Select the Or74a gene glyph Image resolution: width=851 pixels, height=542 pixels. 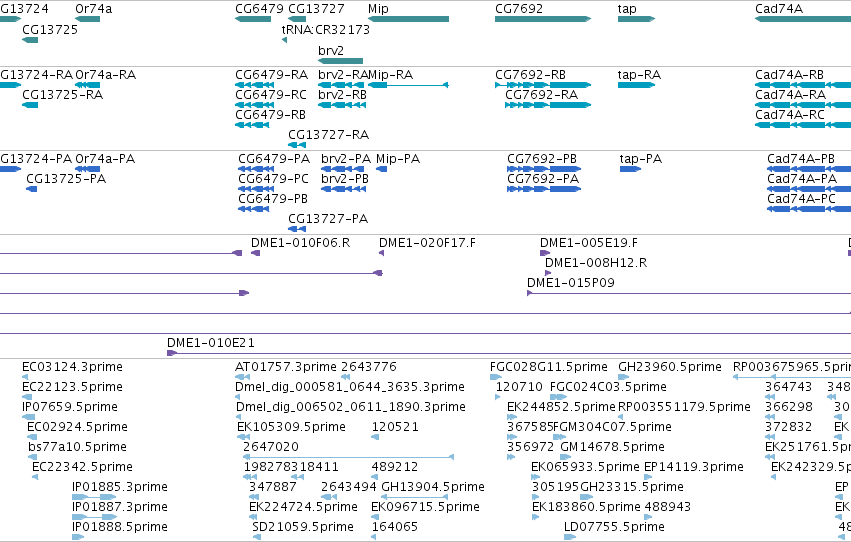[x=87, y=19]
